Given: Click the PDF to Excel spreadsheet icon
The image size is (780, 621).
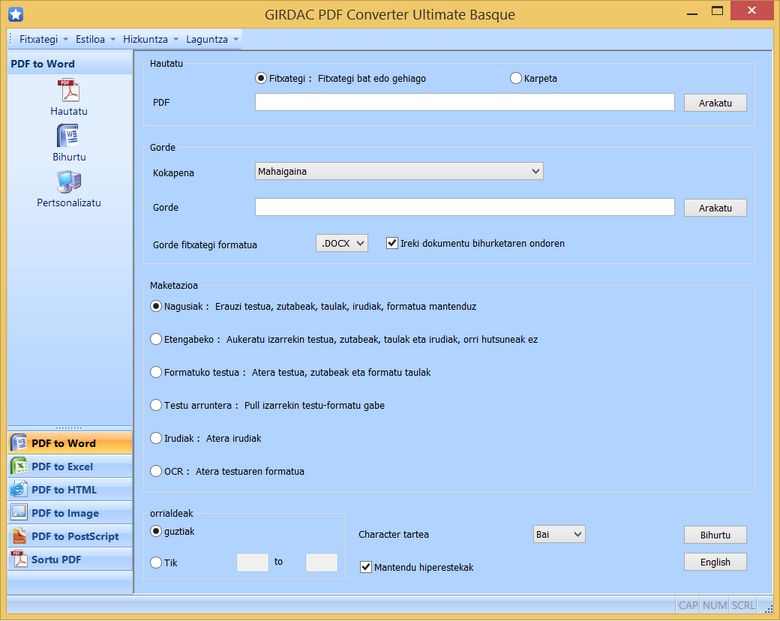Looking at the screenshot, I should pyautogui.click(x=19, y=466).
